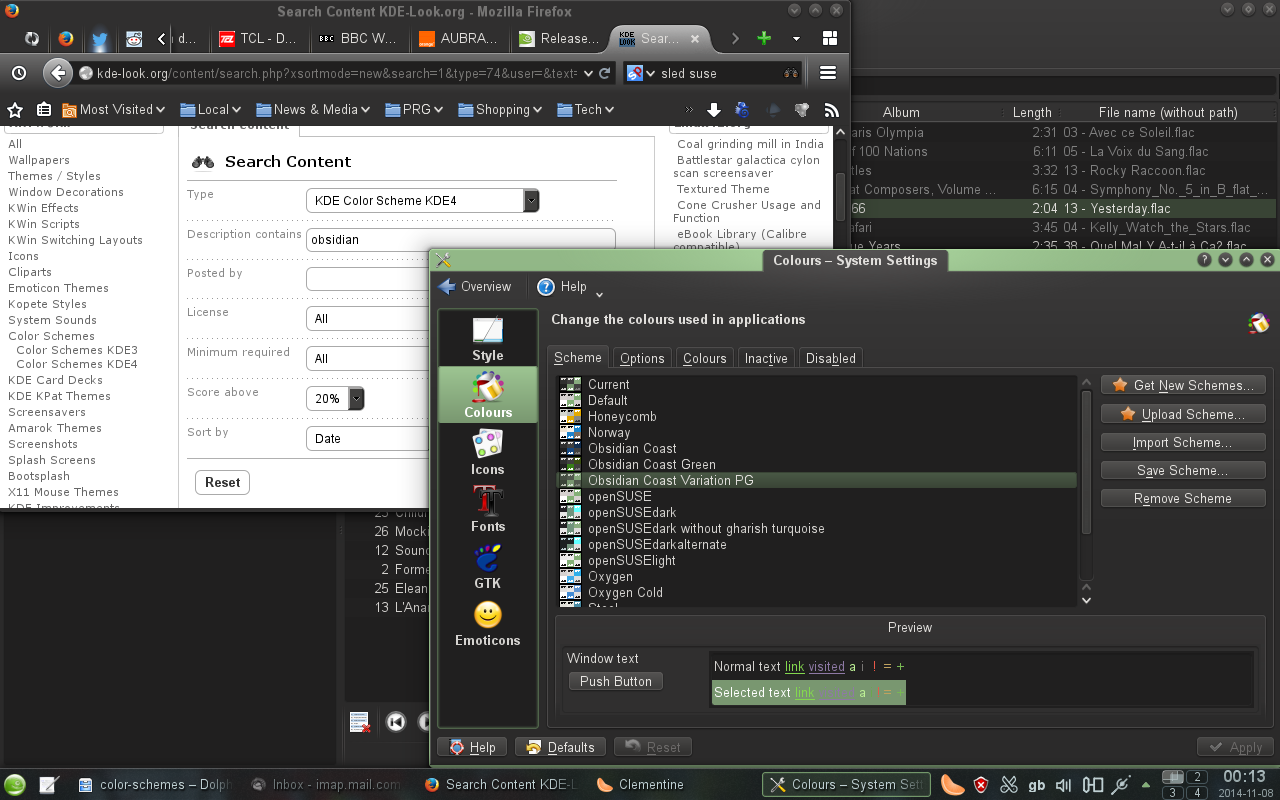The width and height of the screenshot is (1280, 800).
Task: Open Wallpapers category link
Action: (39, 160)
